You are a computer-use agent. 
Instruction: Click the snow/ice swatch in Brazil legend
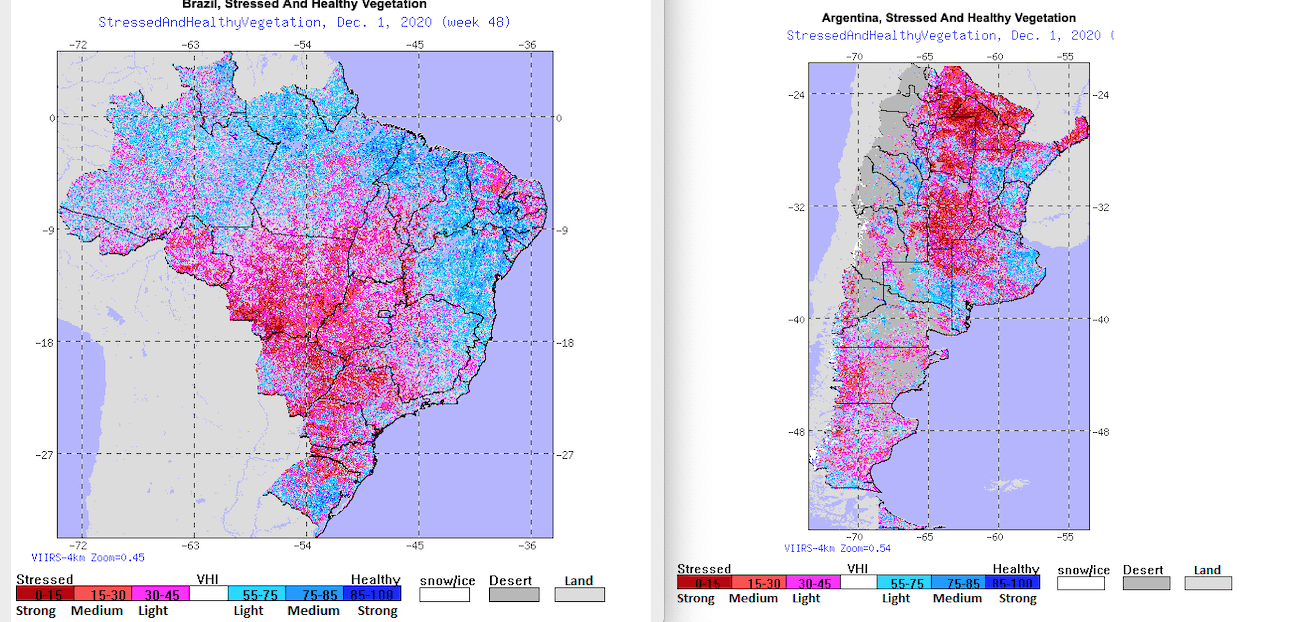(x=444, y=595)
